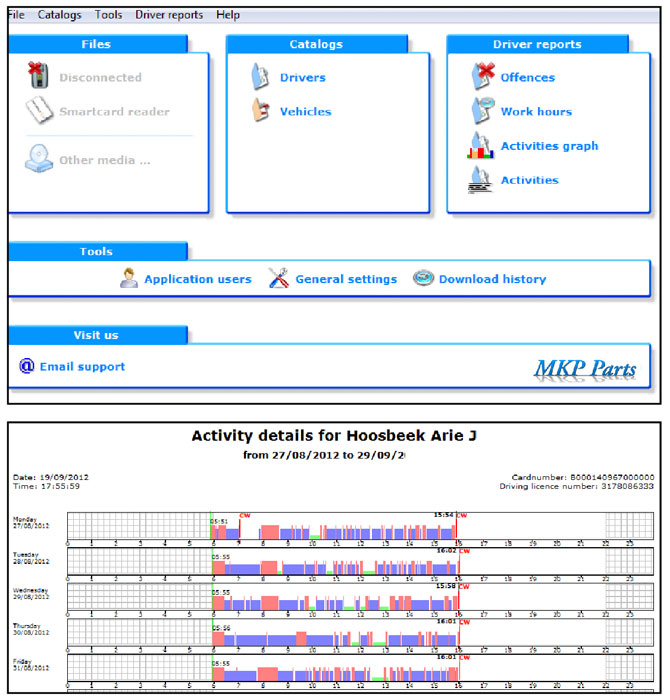The height and width of the screenshot is (700, 670).
Task: Click the Drivers catalog icon
Action: [x=260, y=76]
